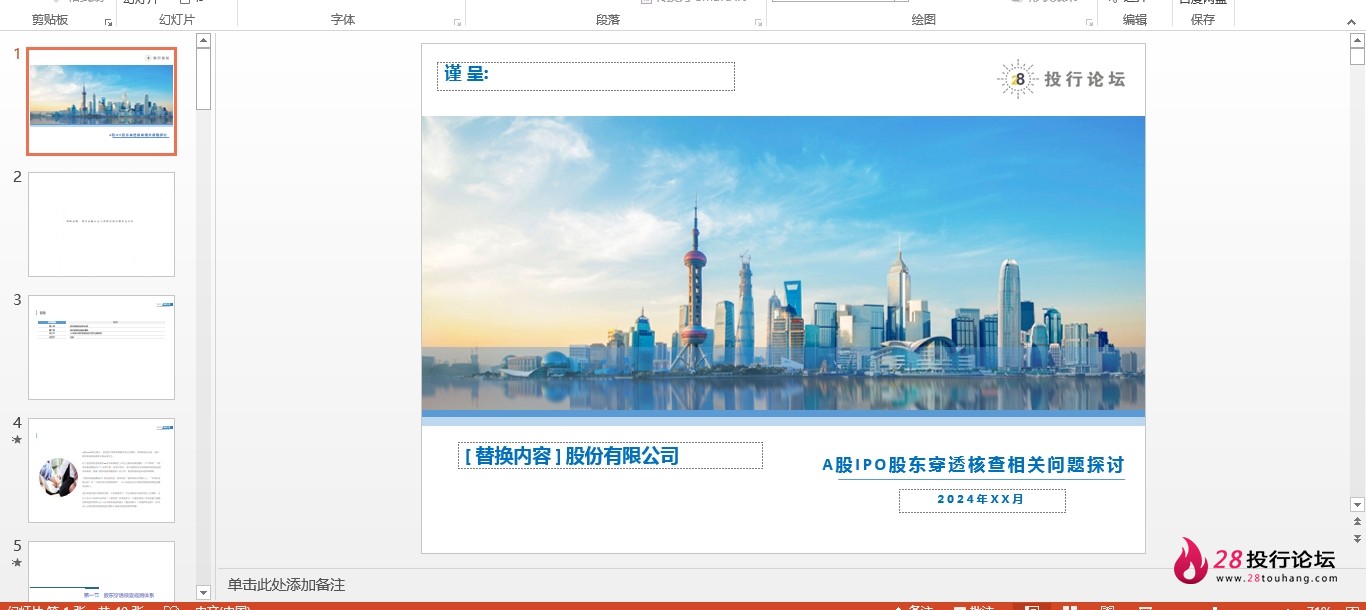Click slide number 3 in thumbnail panel
The width and height of the screenshot is (1366, 610).
point(16,300)
